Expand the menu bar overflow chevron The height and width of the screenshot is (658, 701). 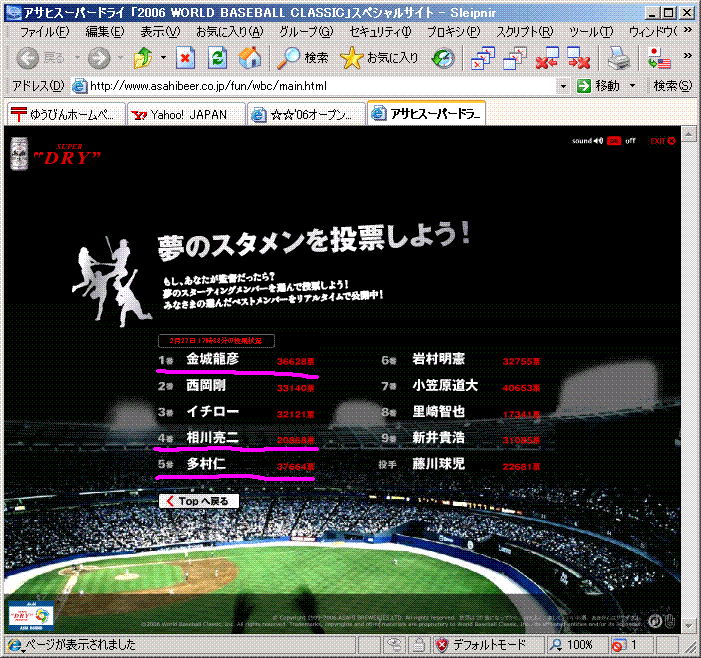[x=688, y=31]
